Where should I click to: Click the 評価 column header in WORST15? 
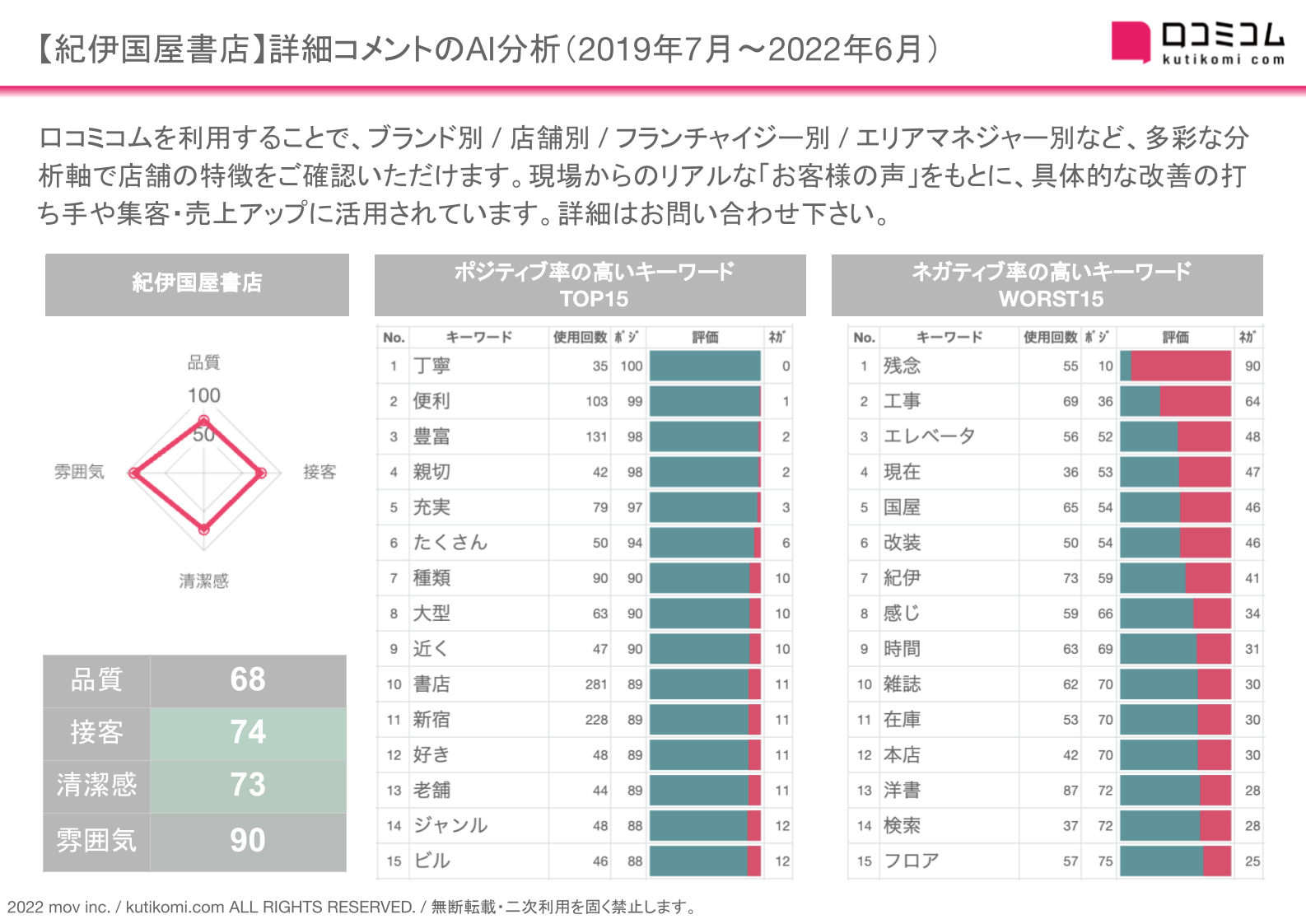pos(1175,337)
